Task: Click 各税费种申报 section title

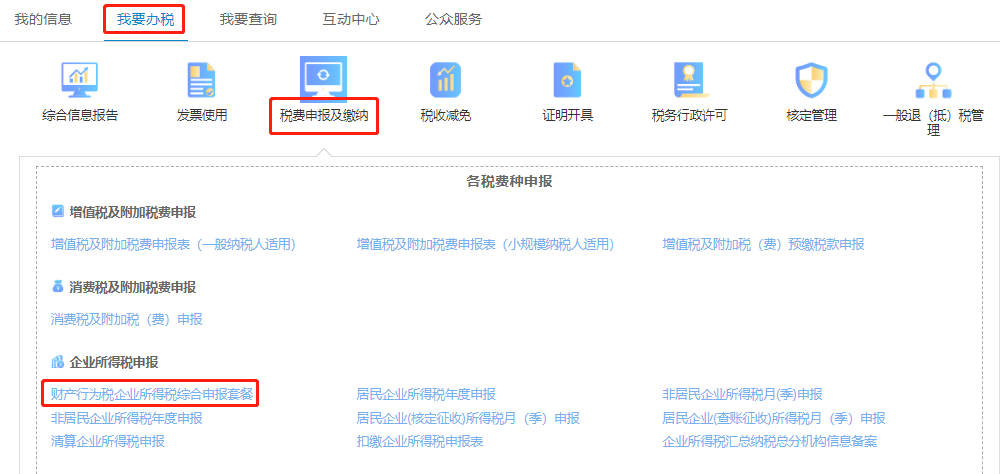Action: 510,182
